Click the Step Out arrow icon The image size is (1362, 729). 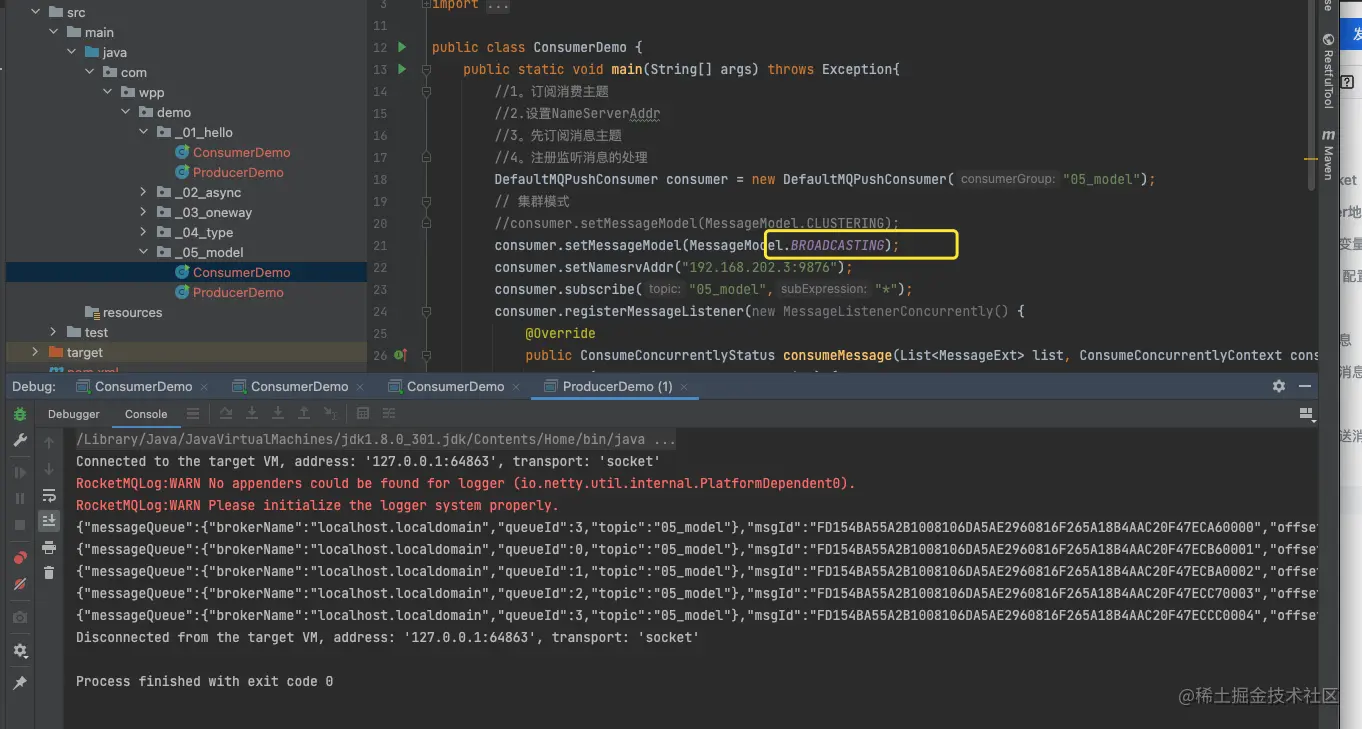point(304,413)
